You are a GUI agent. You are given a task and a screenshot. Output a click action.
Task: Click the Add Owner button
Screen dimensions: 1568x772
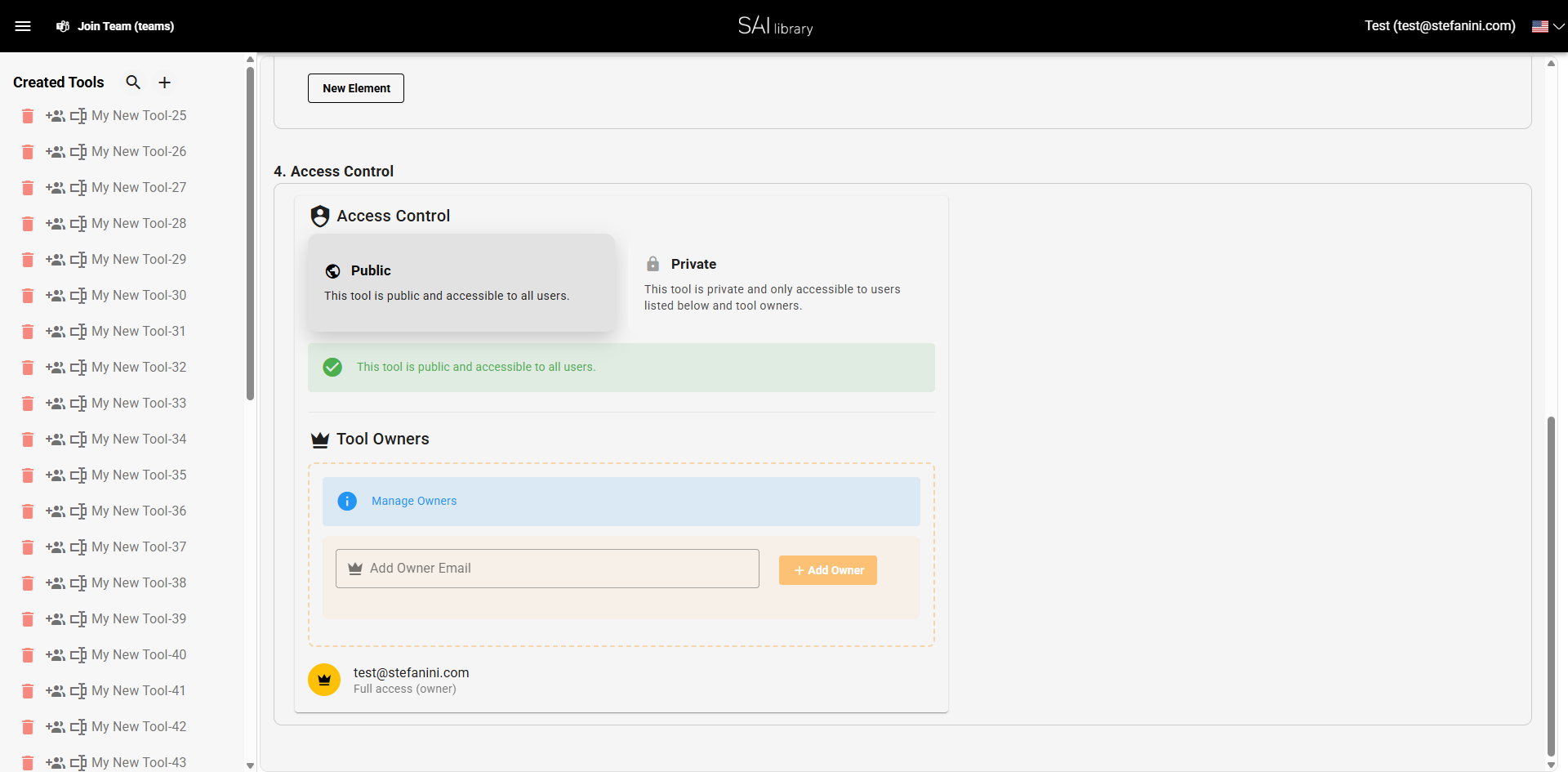tap(827, 569)
